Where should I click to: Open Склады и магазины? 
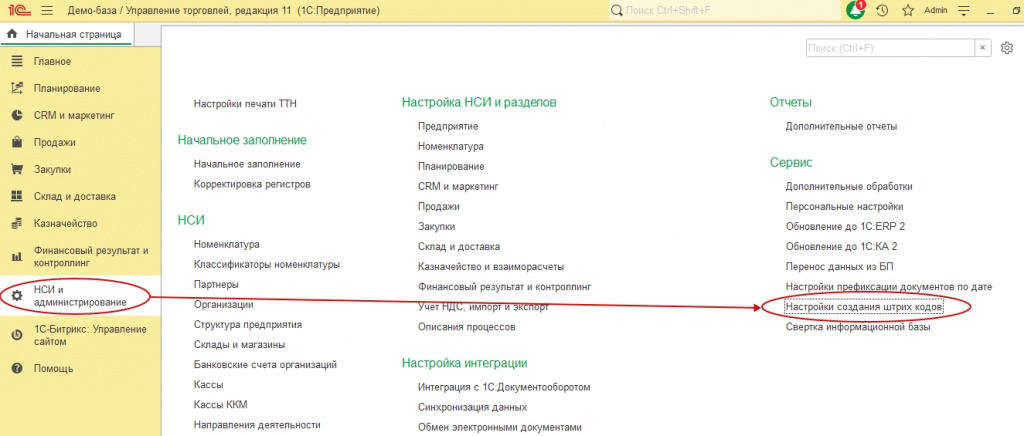[240, 345]
